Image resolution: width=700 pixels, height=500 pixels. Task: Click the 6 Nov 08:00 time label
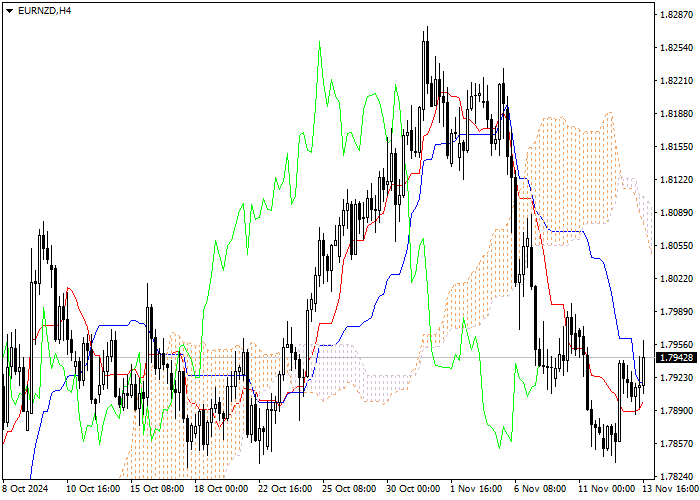click(540, 488)
